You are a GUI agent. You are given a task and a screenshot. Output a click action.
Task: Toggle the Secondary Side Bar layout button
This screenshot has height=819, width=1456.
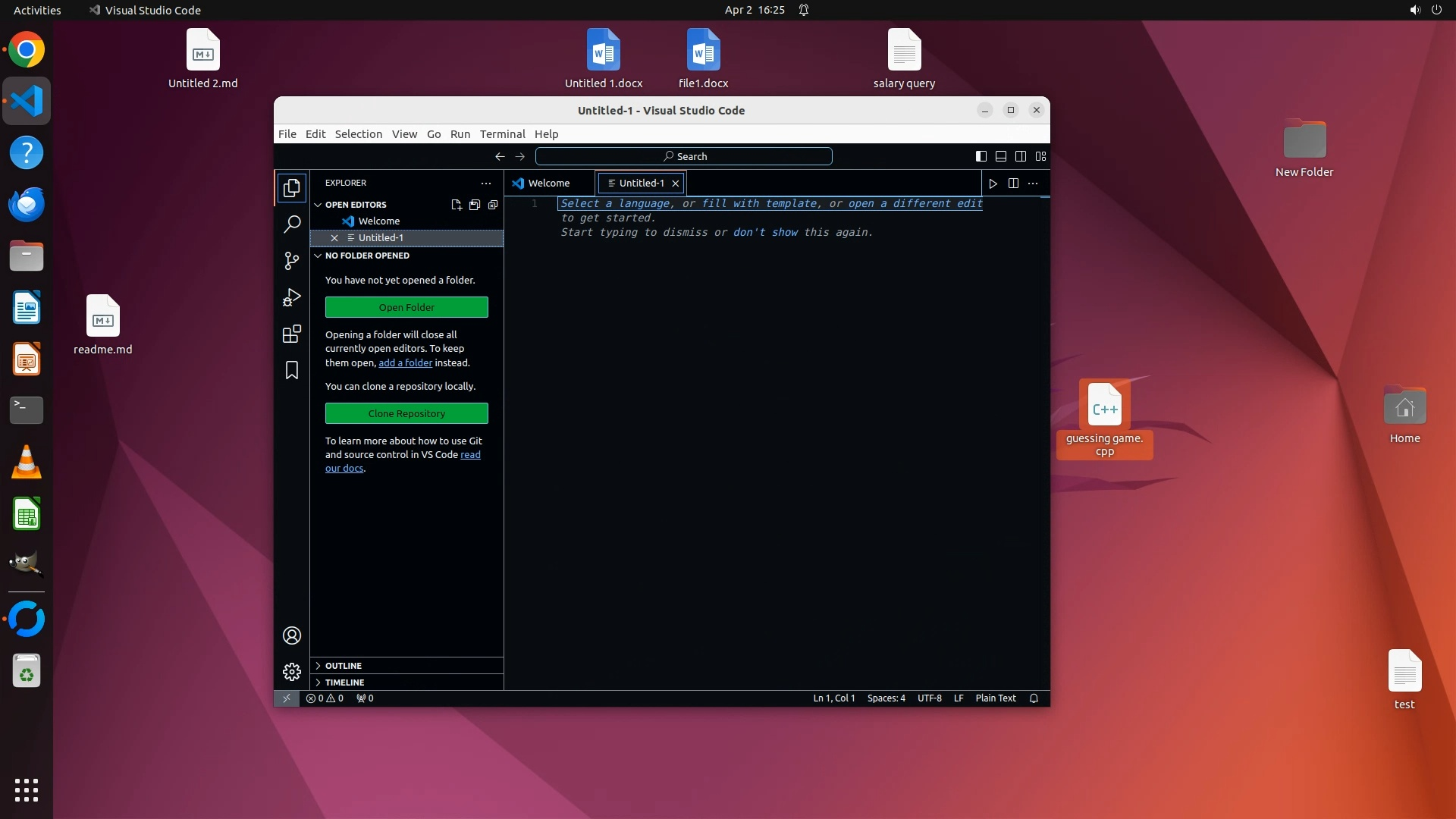pyautogui.click(x=1021, y=156)
